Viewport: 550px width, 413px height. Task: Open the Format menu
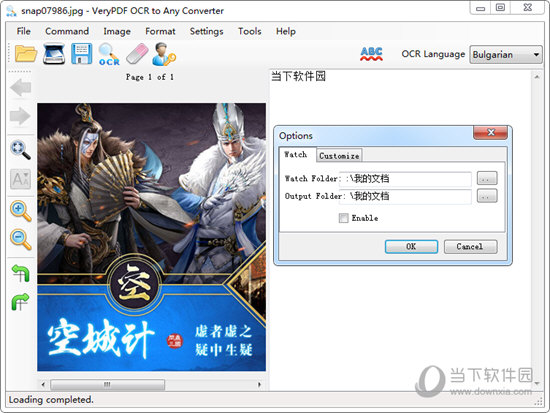[x=160, y=31]
